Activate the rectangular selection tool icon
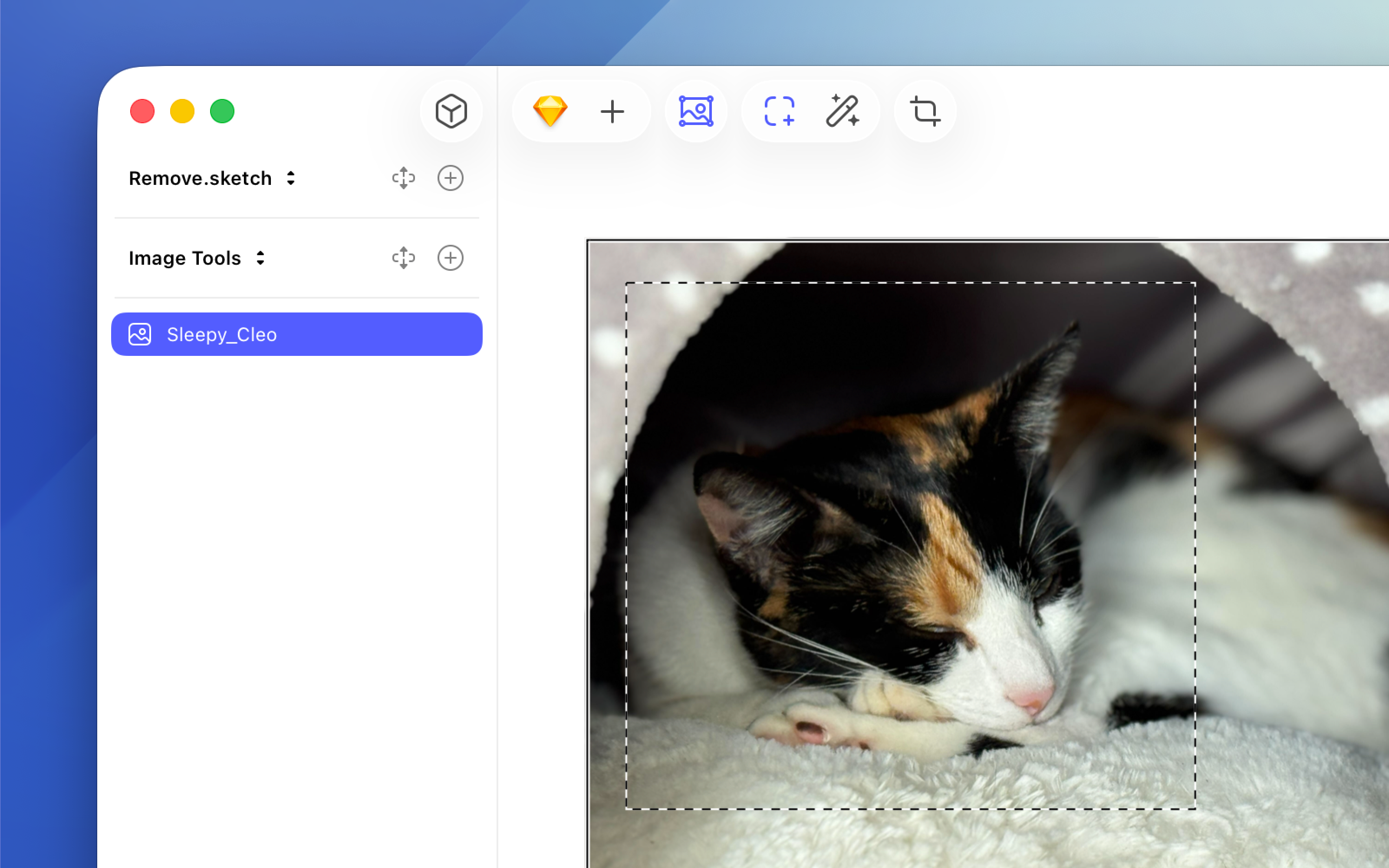The height and width of the screenshot is (868, 1389). (x=780, y=112)
